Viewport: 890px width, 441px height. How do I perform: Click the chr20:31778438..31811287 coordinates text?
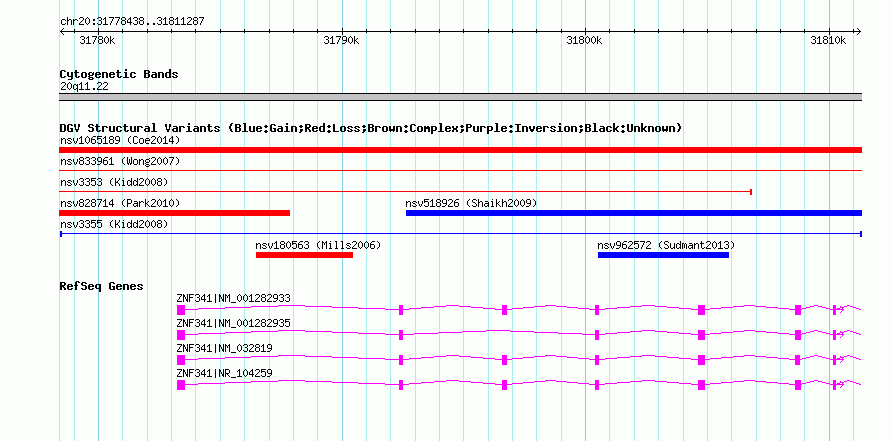pos(132,22)
